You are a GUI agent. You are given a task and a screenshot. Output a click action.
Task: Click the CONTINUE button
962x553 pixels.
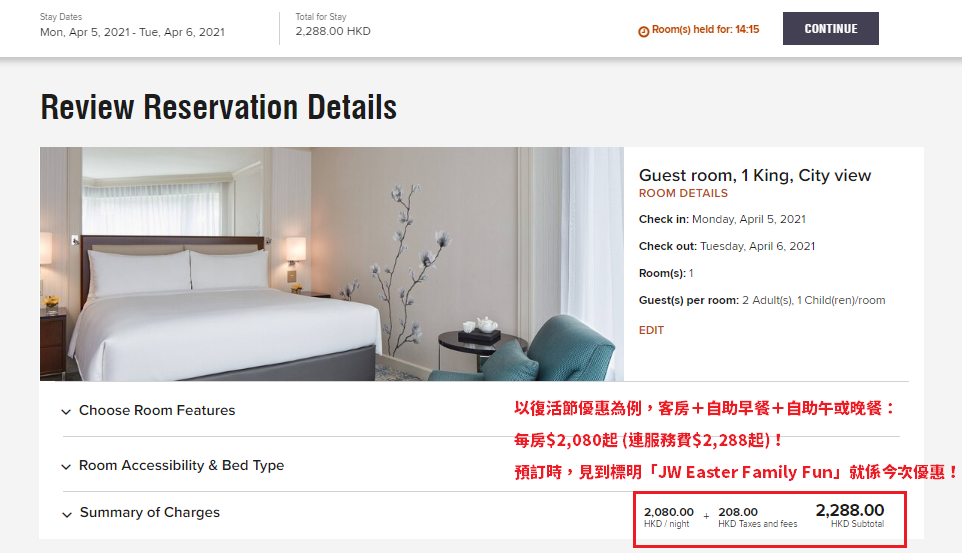tap(830, 28)
